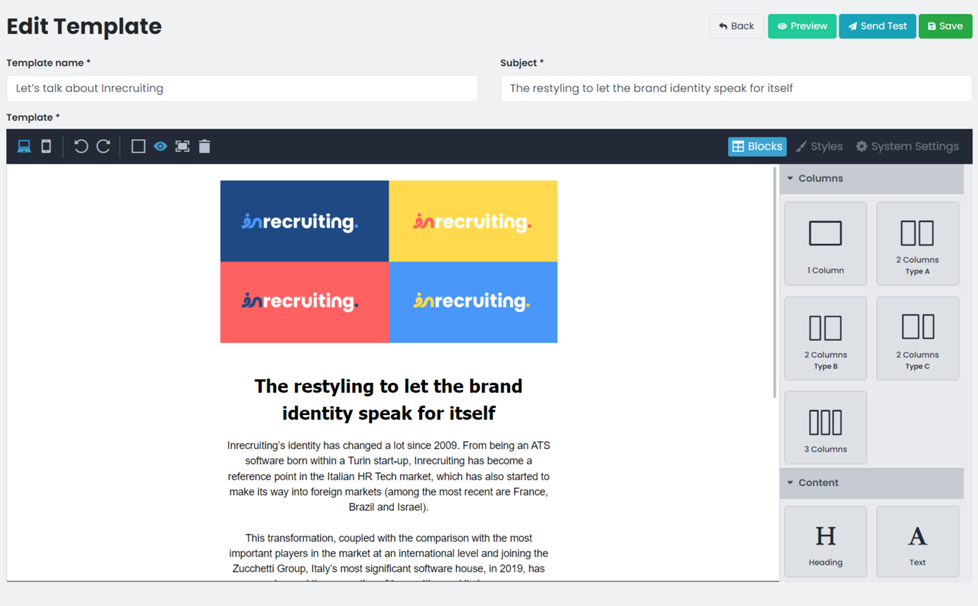Image resolution: width=978 pixels, height=606 pixels.
Task: Focus the Template name field
Action: pos(242,89)
